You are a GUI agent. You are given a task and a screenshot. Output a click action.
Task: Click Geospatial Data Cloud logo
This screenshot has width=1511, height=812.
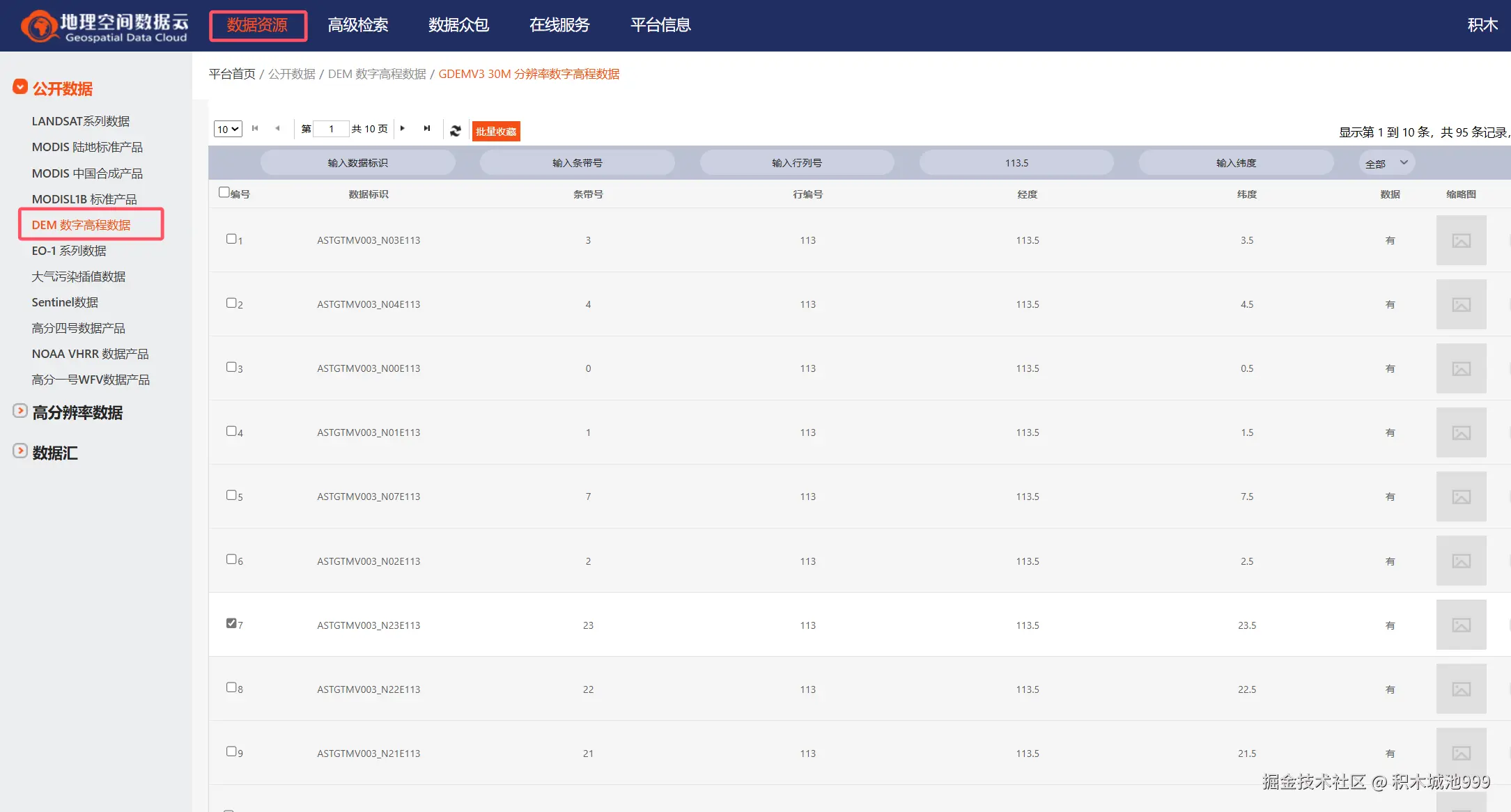click(x=104, y=26)
